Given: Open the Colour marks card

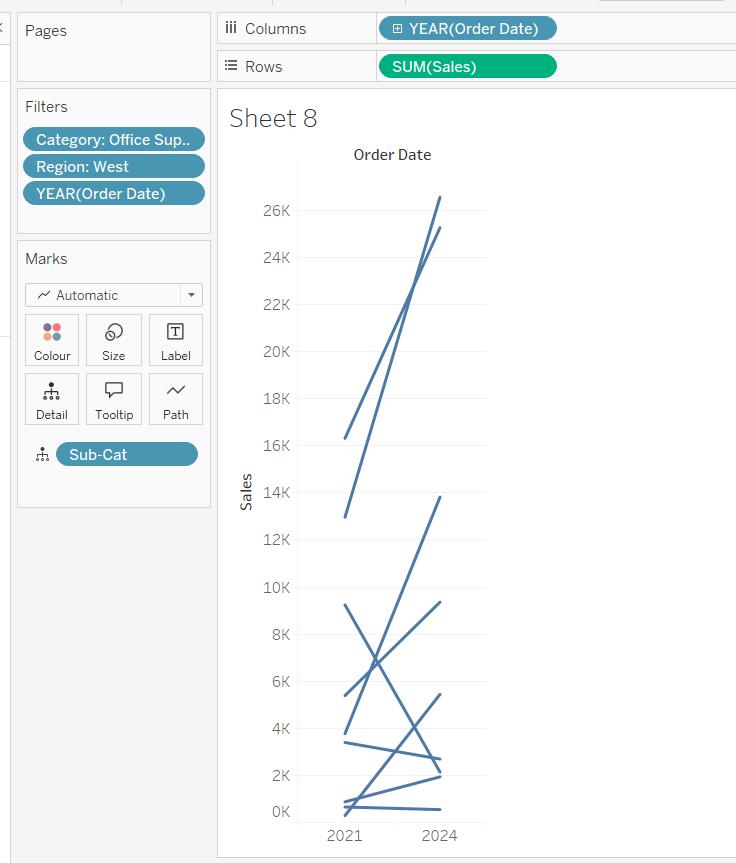Looking at the screenshot, I should [x=52, y=340].
